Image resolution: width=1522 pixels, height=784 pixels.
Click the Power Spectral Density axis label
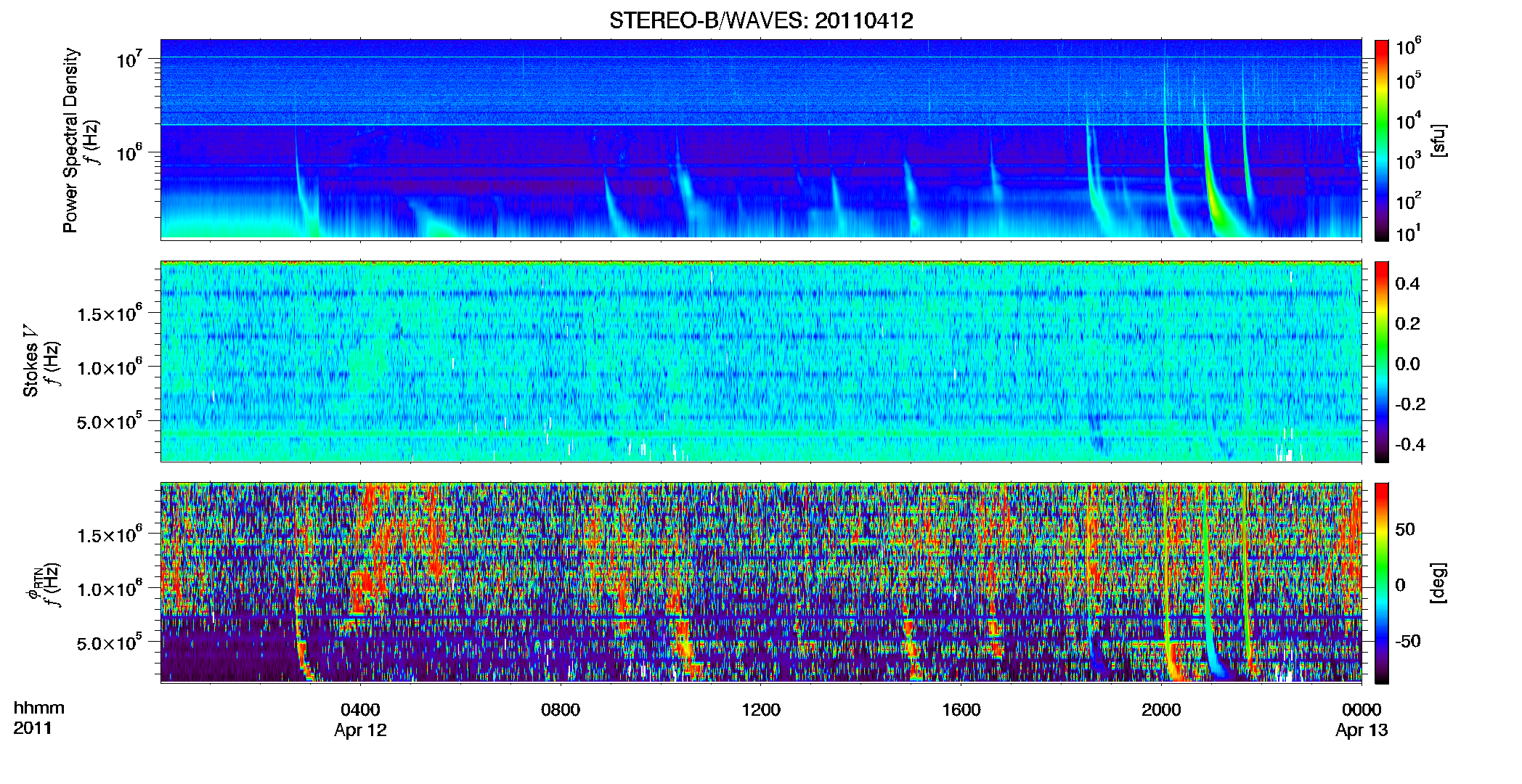point(70,140)
